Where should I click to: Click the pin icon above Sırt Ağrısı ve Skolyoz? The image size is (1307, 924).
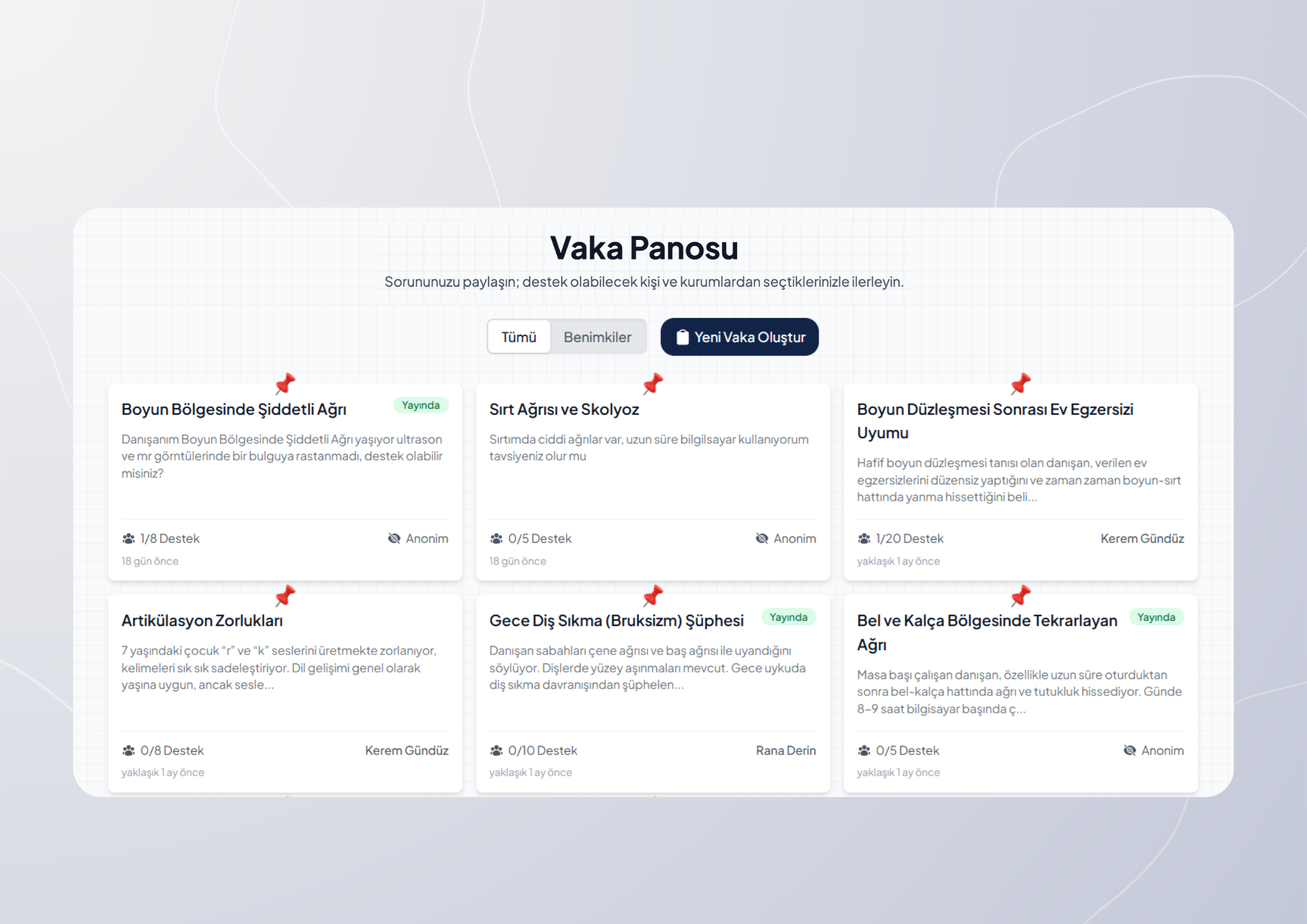coord(653,384)
